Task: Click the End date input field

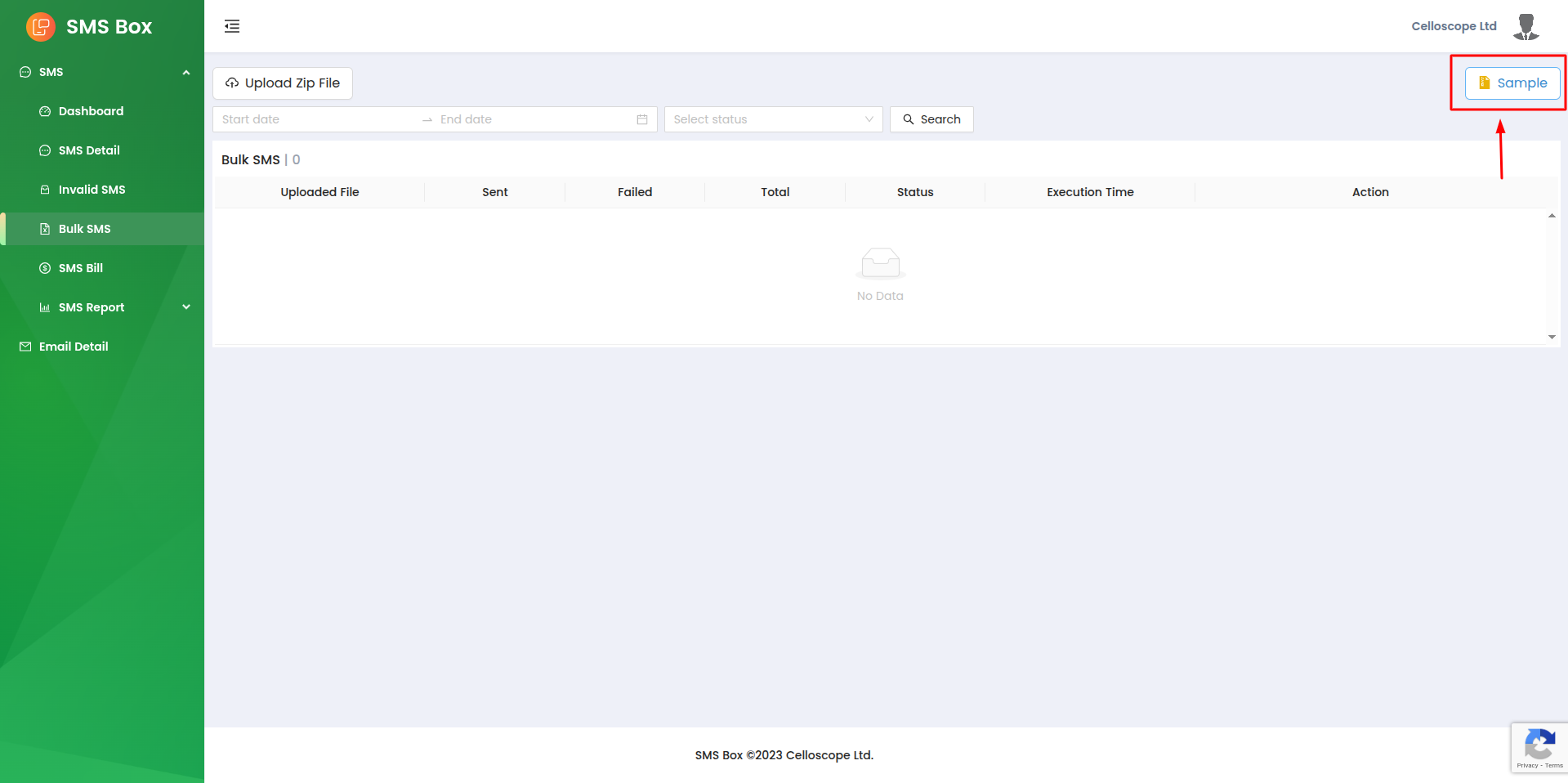Action: point(531,119)
